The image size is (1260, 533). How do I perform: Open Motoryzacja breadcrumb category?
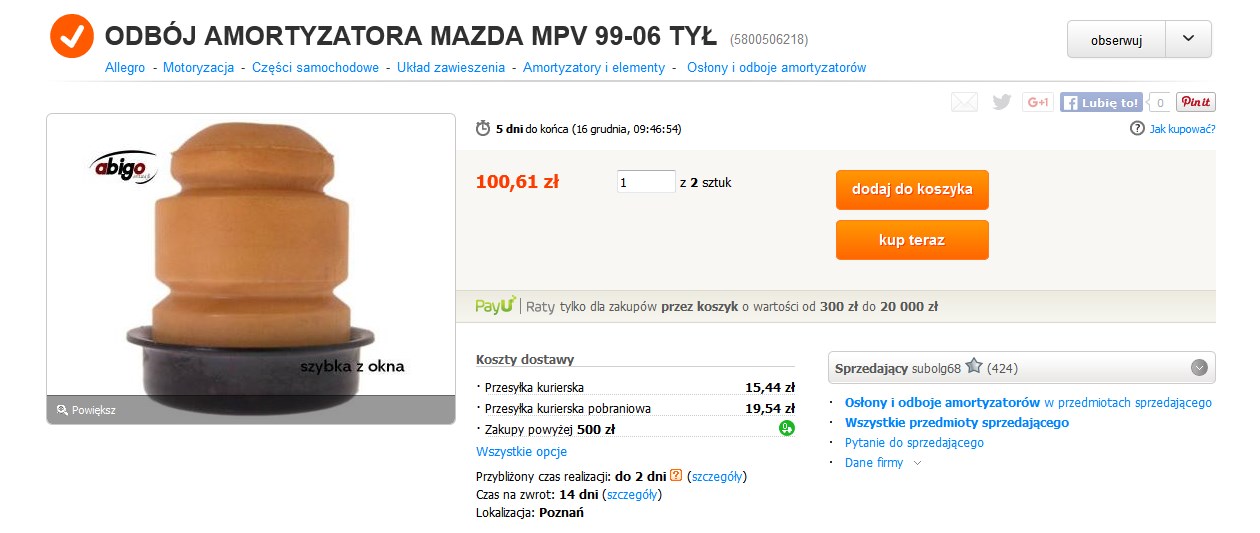[x=198, y=68]
